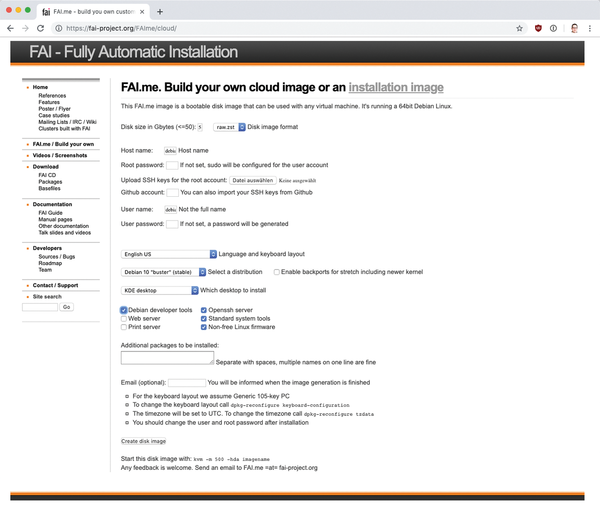Open Documentation in the sidebar

[x=52, y=204]
